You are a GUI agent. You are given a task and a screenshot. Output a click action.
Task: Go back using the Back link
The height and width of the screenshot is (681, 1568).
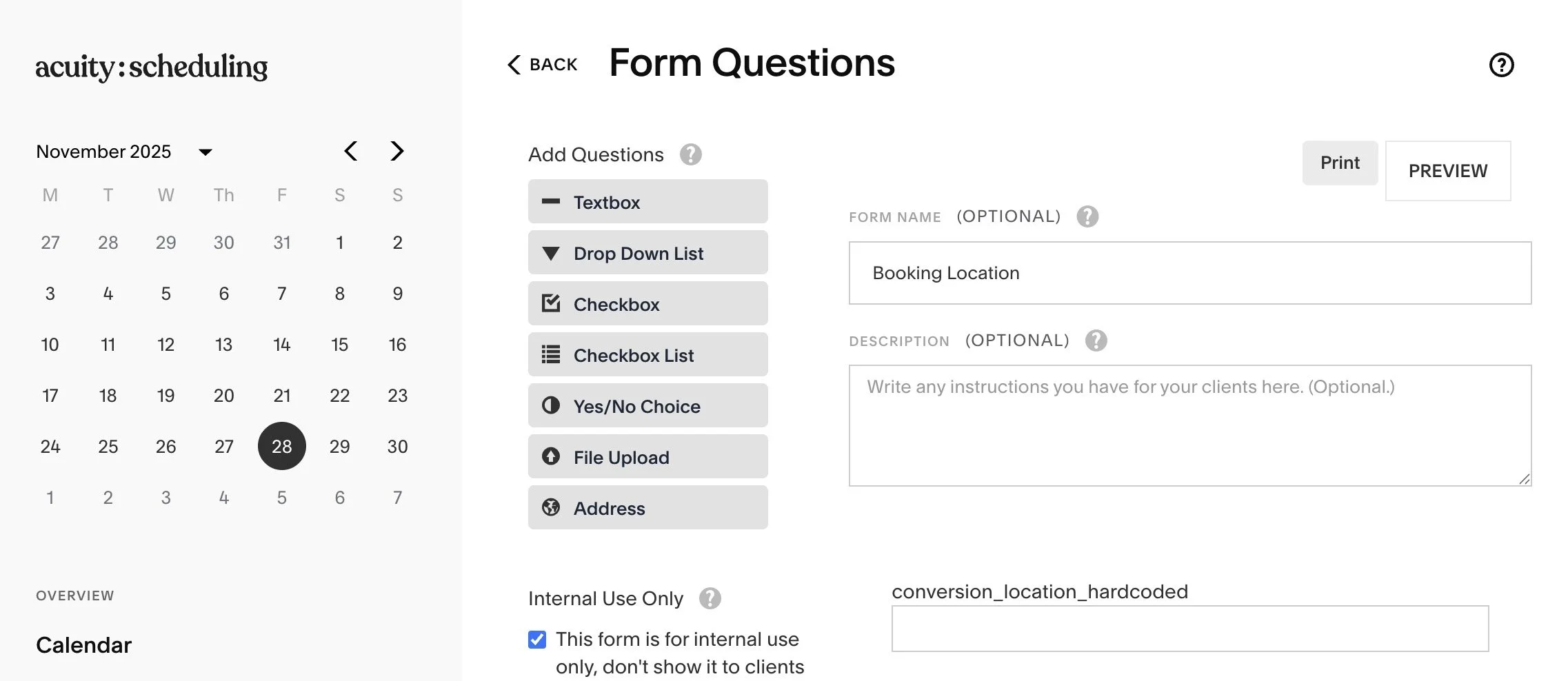point(543,65)
